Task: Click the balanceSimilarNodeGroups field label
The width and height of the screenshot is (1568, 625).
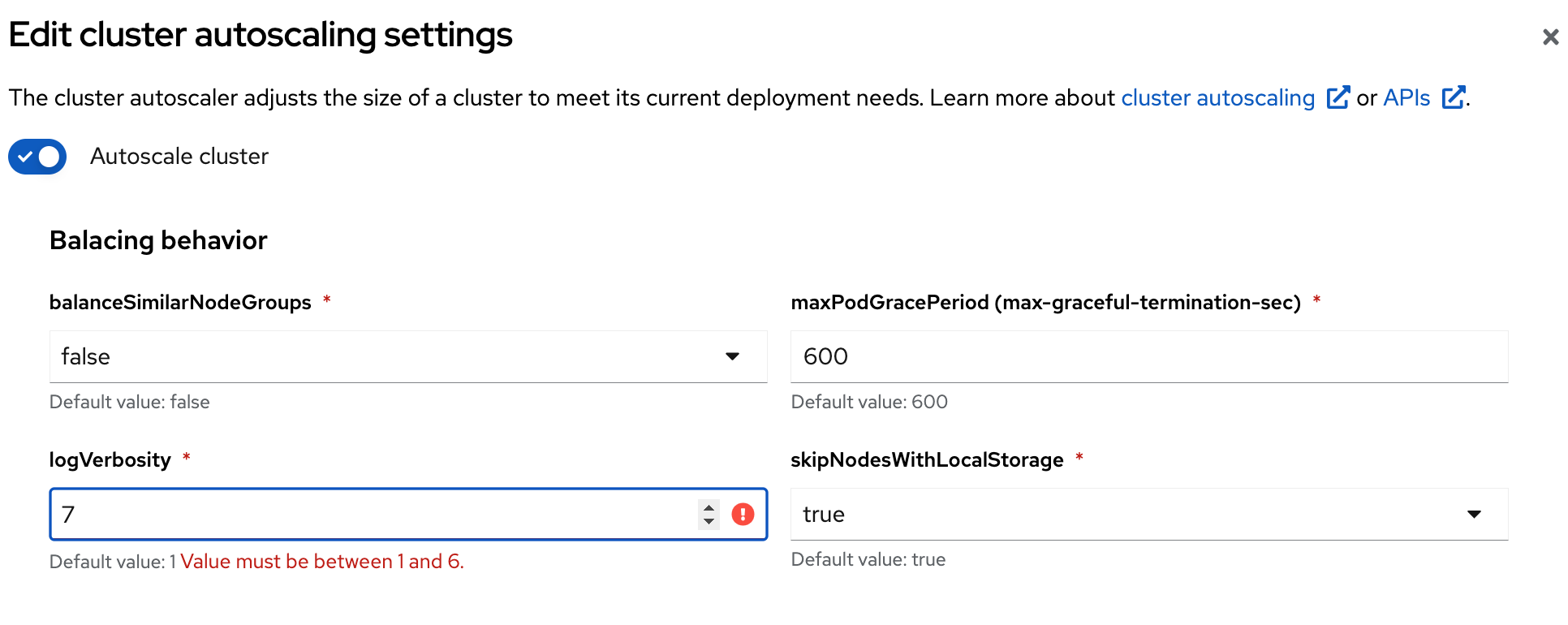Action: pyautogui.click(x=180, y=303)
